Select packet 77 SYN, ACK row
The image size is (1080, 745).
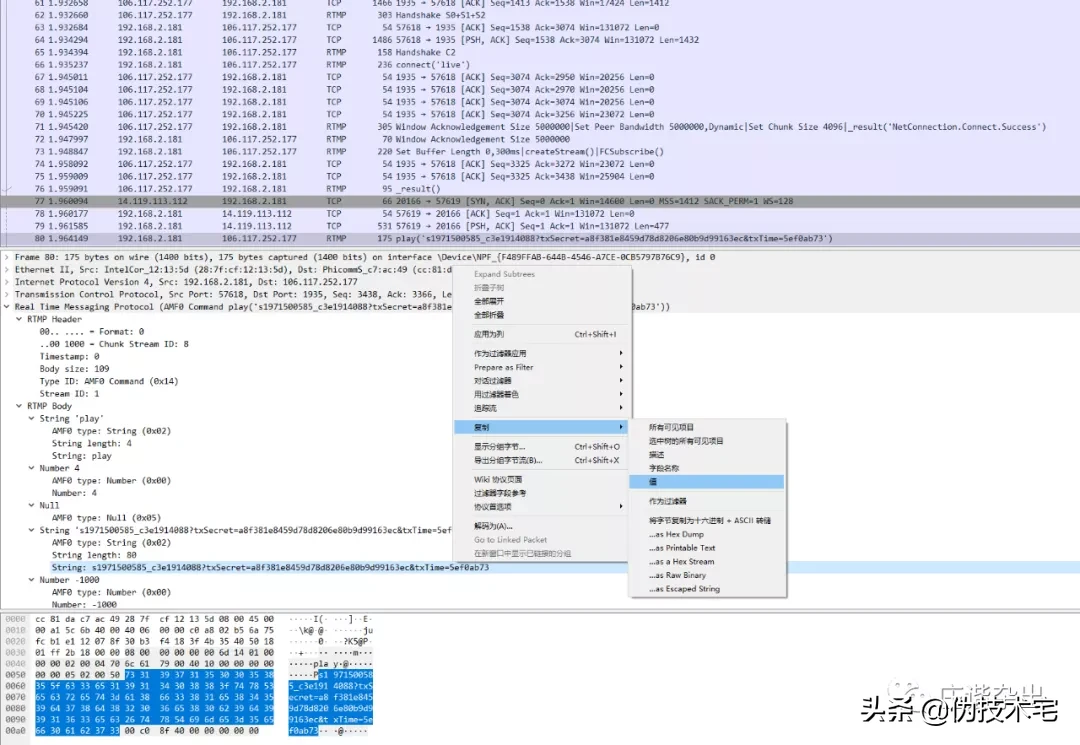click(540, 201)
